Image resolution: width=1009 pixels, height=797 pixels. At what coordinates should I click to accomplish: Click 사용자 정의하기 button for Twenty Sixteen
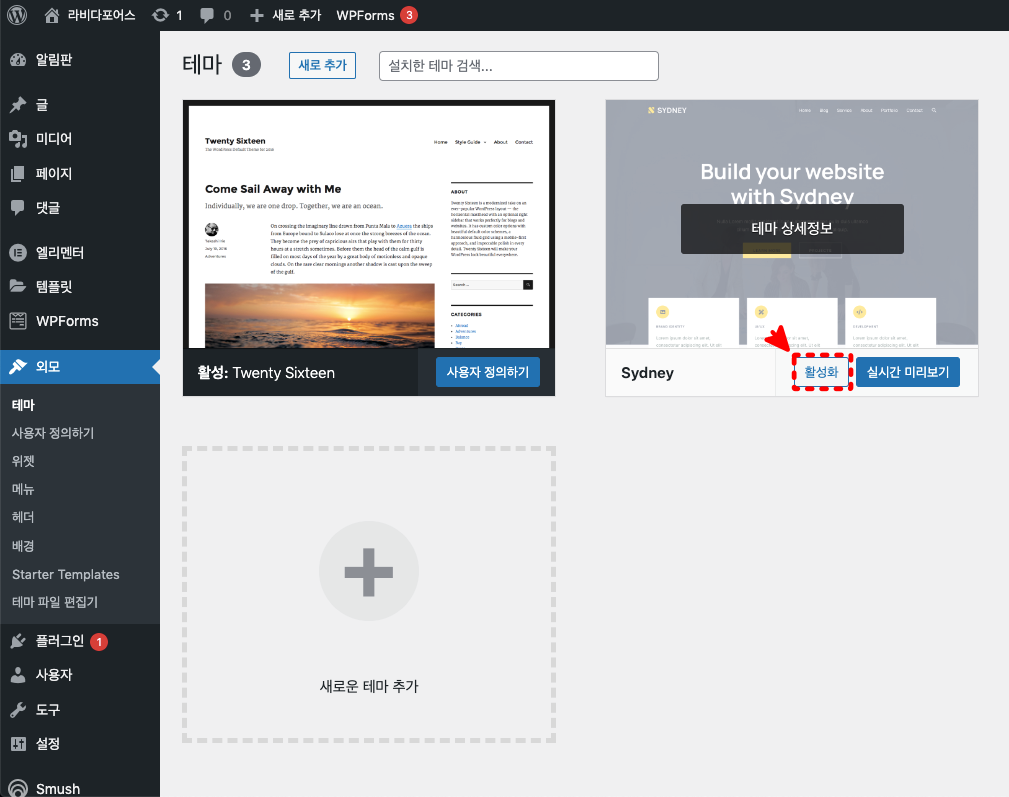click(x=488, y=372)
